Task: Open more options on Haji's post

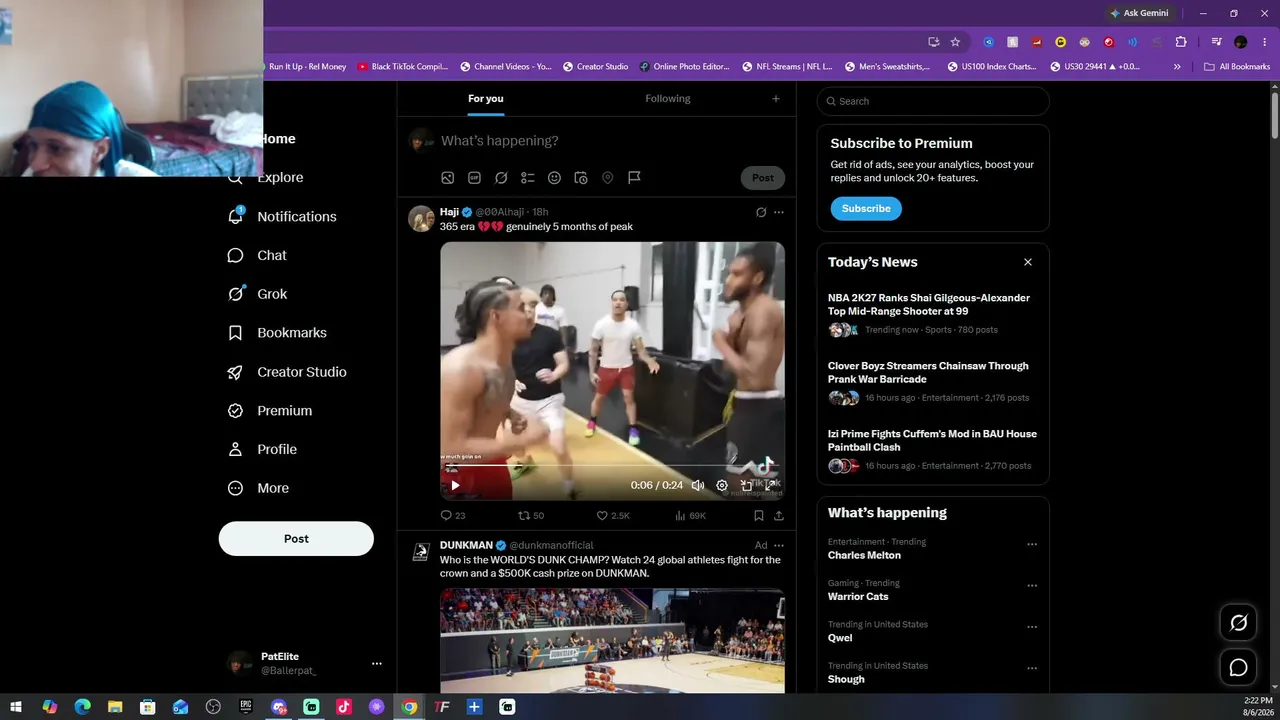Action: 779,212
